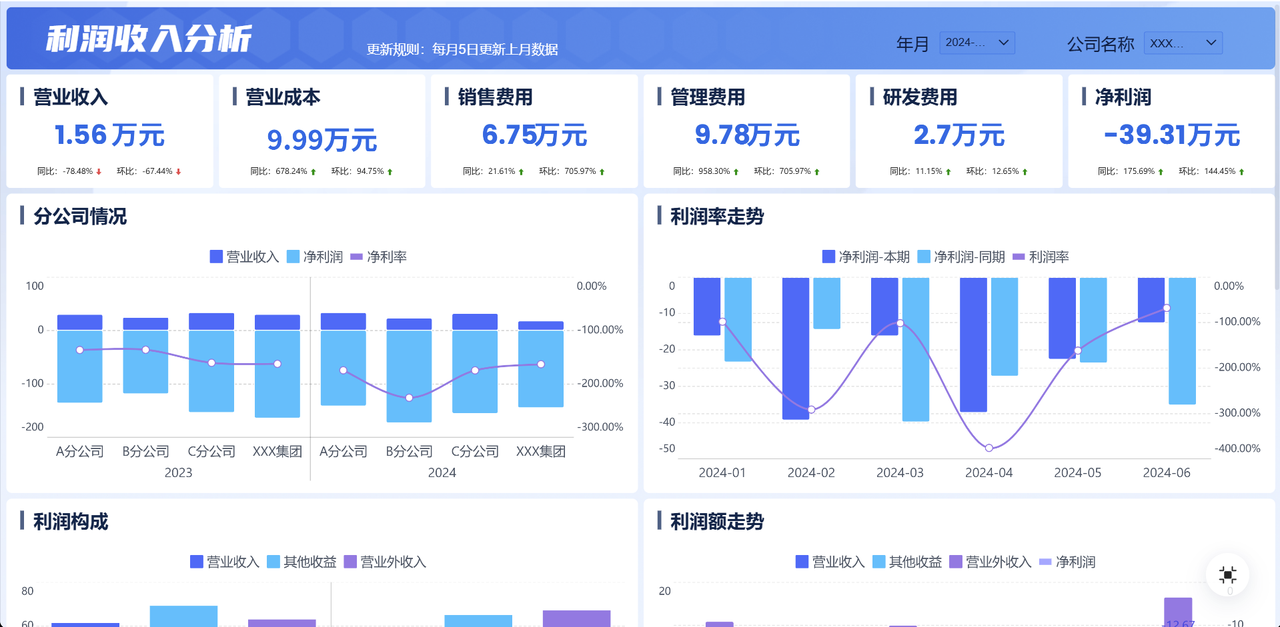Click green up arrow beside 同比 21.61%
Screen dimensions: 1280x627
[521, 172]
